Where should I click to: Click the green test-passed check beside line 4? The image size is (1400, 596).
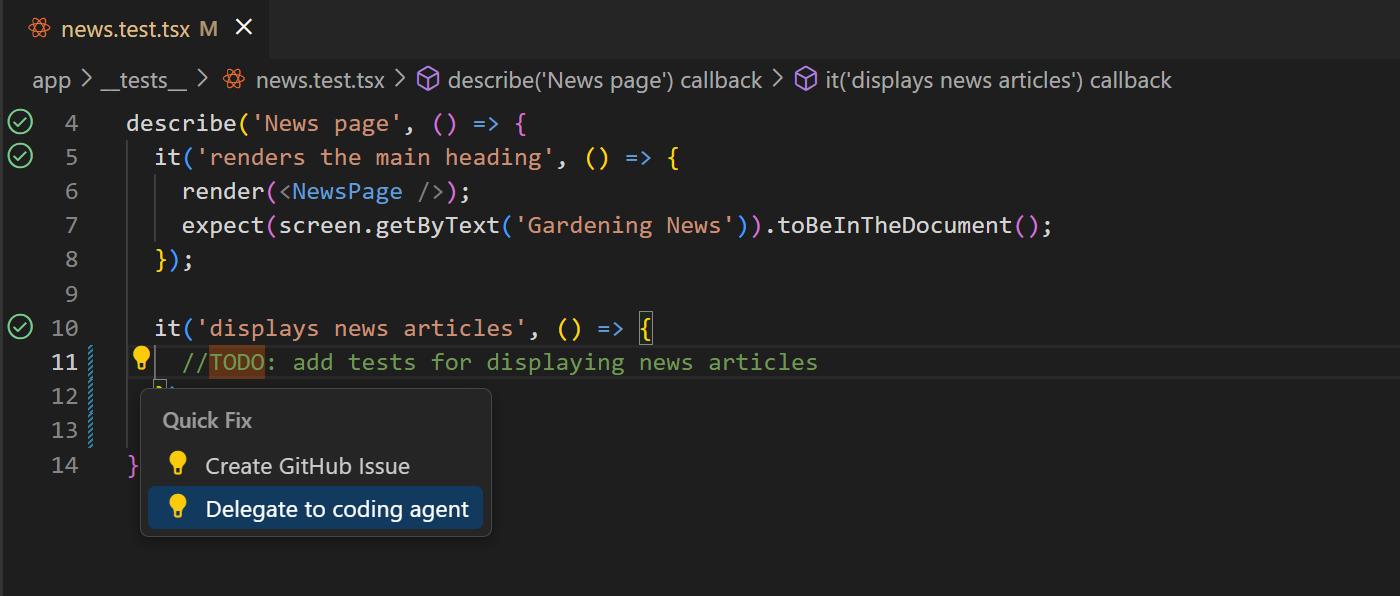point(20,122)
